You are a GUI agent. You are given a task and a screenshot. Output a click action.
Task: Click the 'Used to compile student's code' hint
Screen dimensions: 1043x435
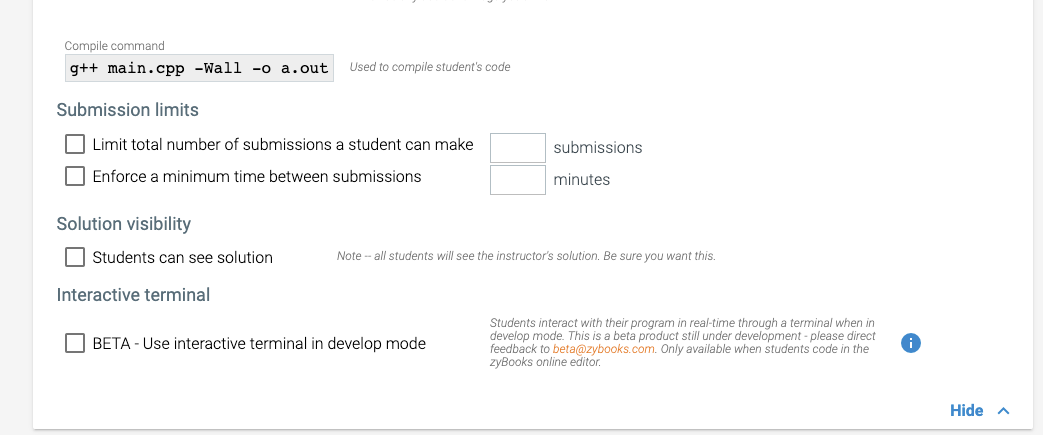point(430,68)
